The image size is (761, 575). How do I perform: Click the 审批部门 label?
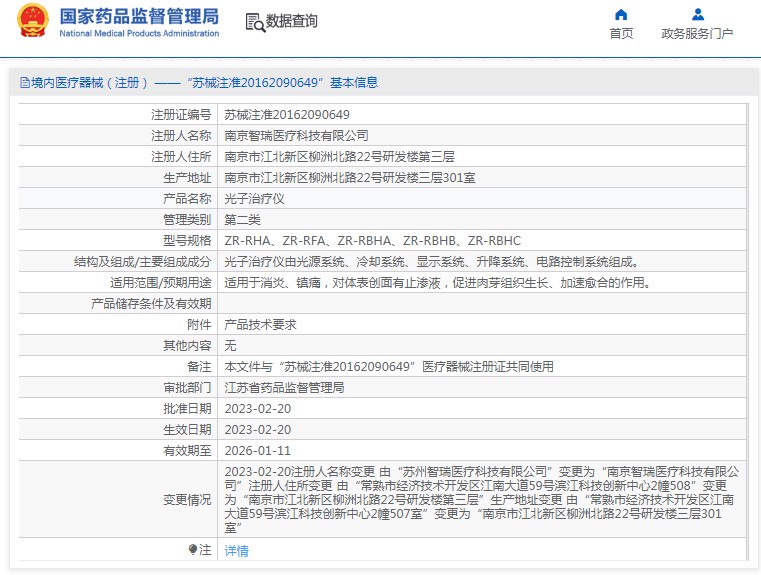click(187, 388)
